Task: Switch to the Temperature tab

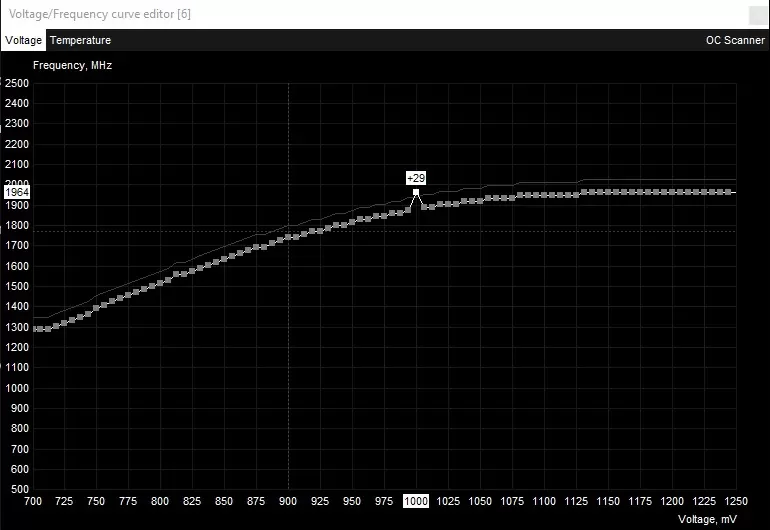Action: (80, 41)
